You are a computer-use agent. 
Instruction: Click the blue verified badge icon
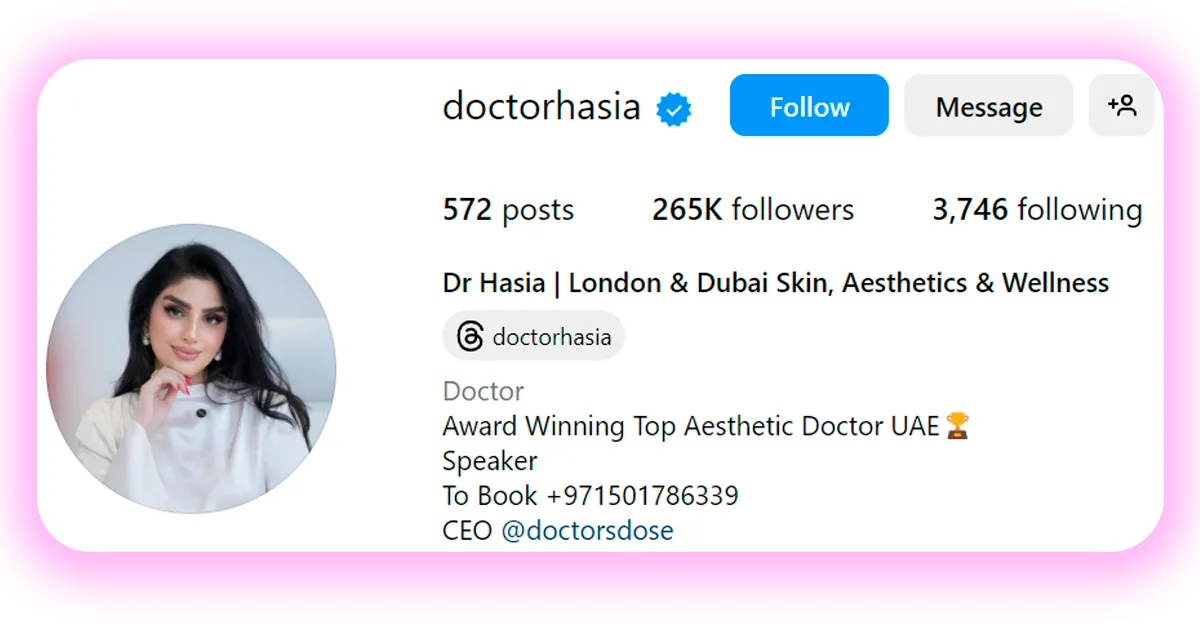pyautogui.click(x=674, y=109)
